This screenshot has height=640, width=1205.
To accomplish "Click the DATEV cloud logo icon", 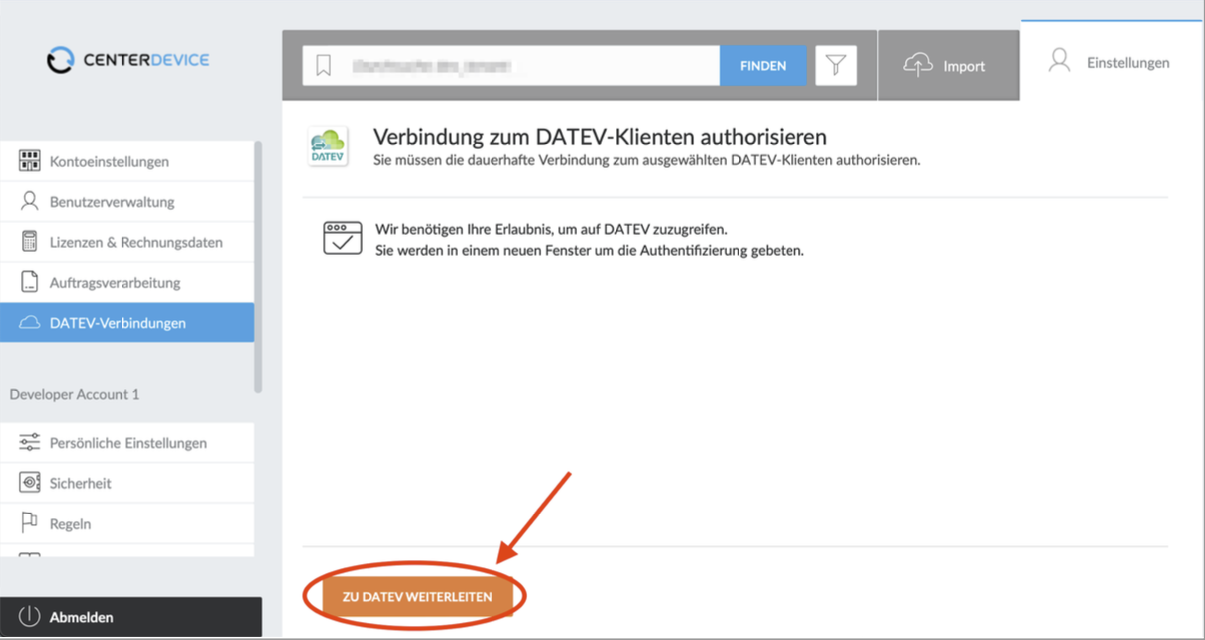I will point(327,146).
